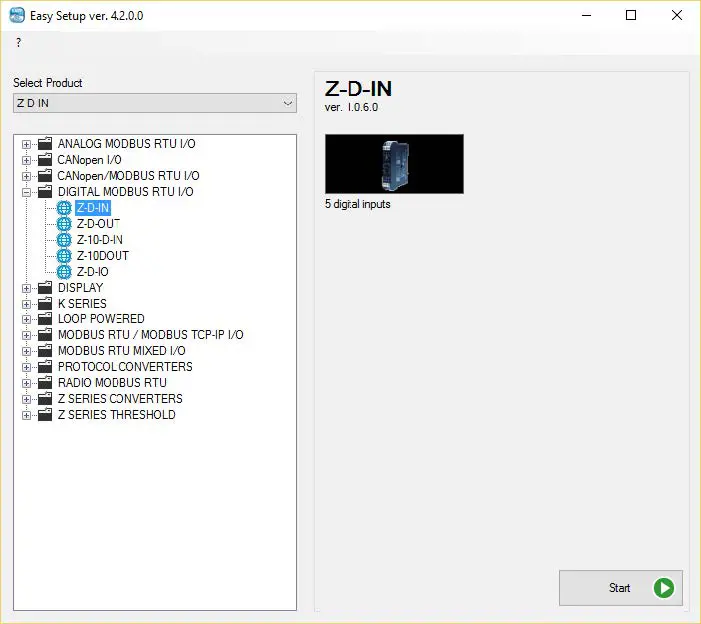This screenshot has height=624, width=701.
Task: Click the DIGITAL MODBUS RTU I/O folder icon
Action: coord(45,192)
